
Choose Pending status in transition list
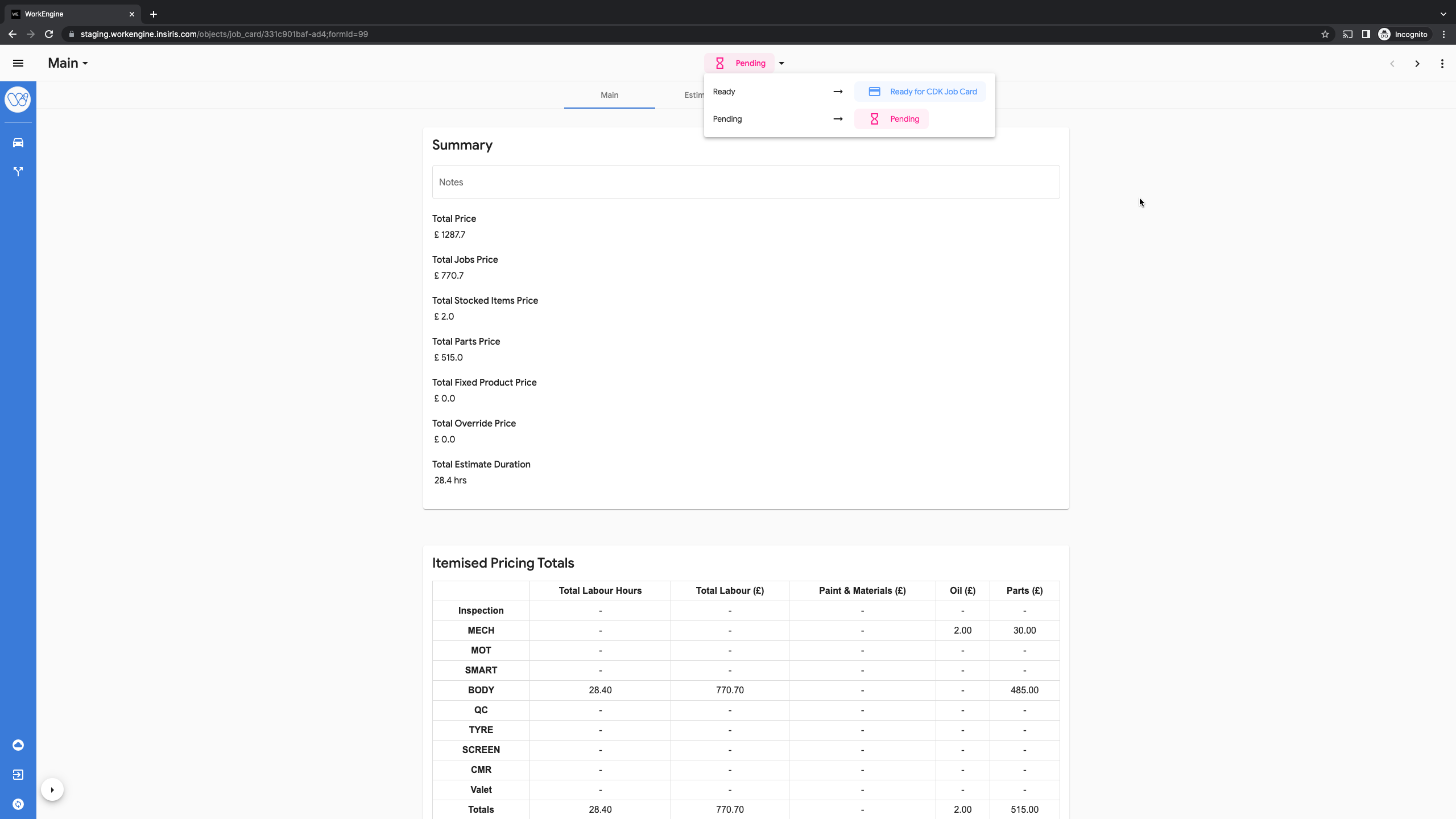point(891,119)
